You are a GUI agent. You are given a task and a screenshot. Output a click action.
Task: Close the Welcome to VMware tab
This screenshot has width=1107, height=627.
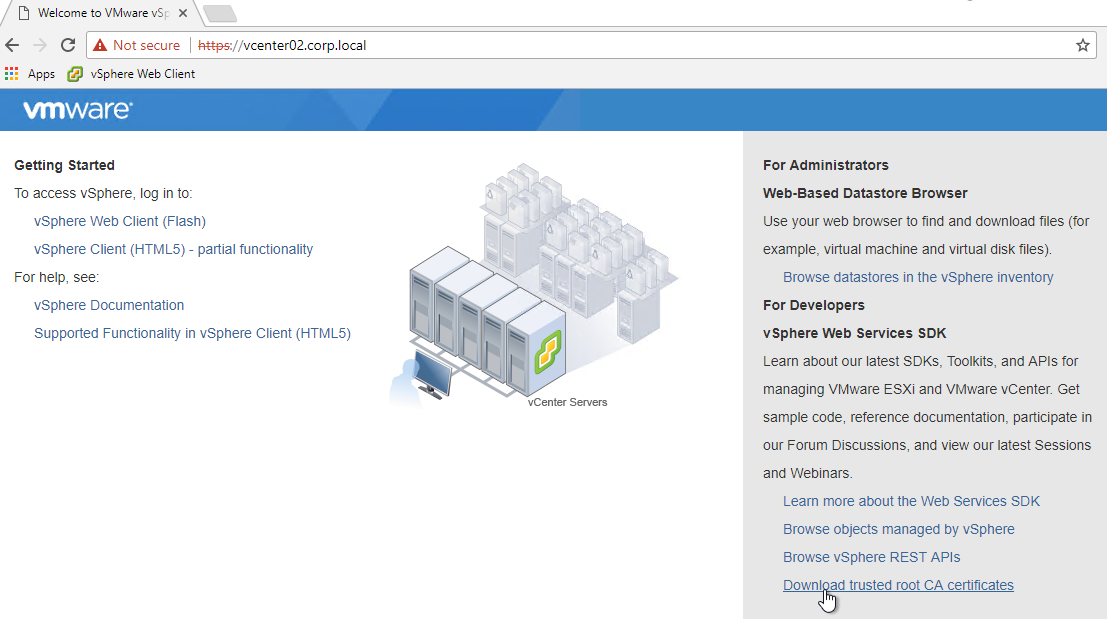point(183,13)
